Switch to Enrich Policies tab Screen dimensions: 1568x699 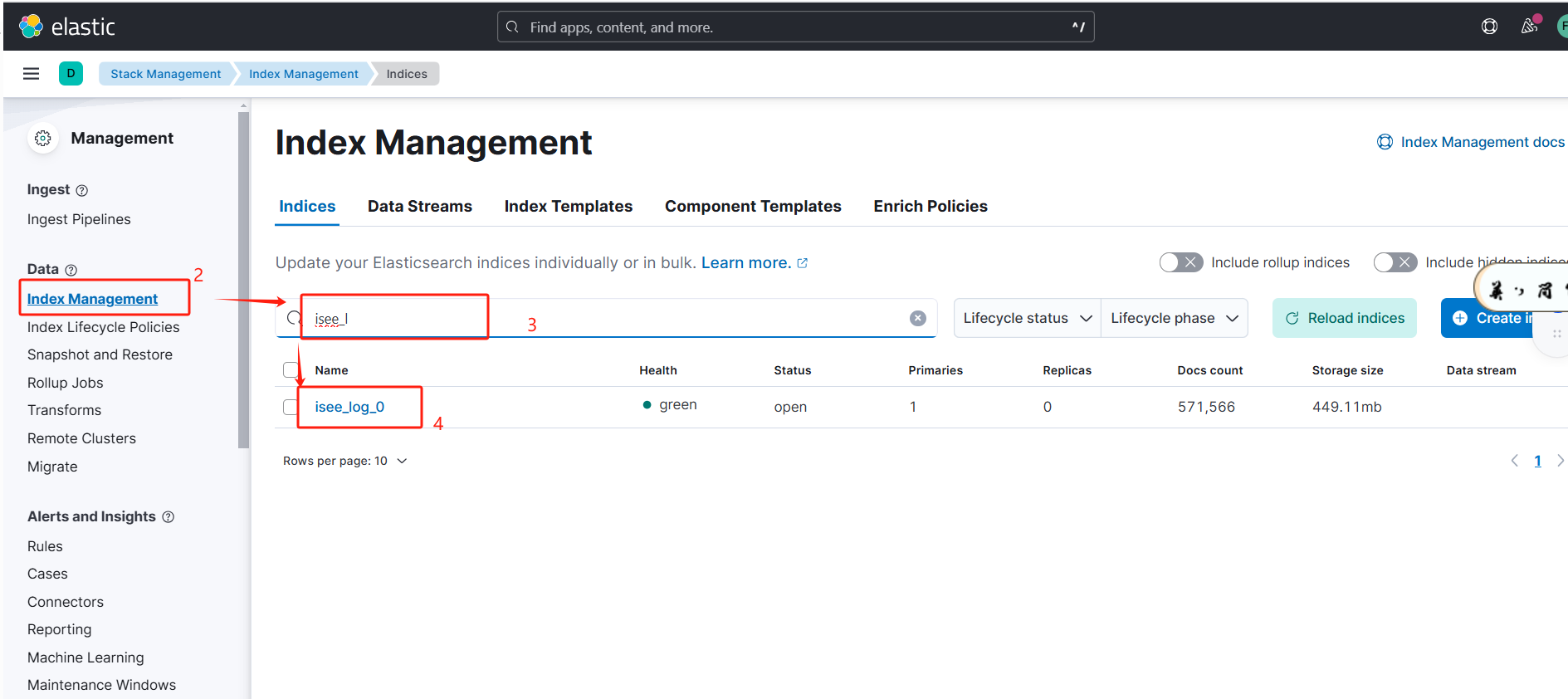931,206
